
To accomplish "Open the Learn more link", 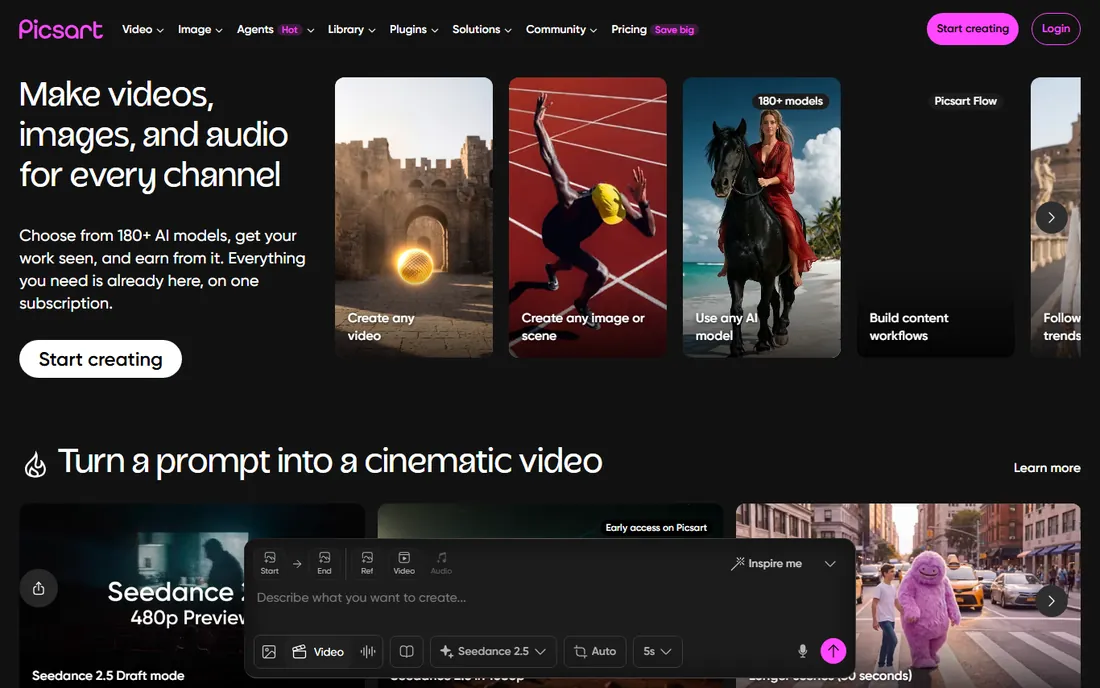I will (x=1047, y=468).
